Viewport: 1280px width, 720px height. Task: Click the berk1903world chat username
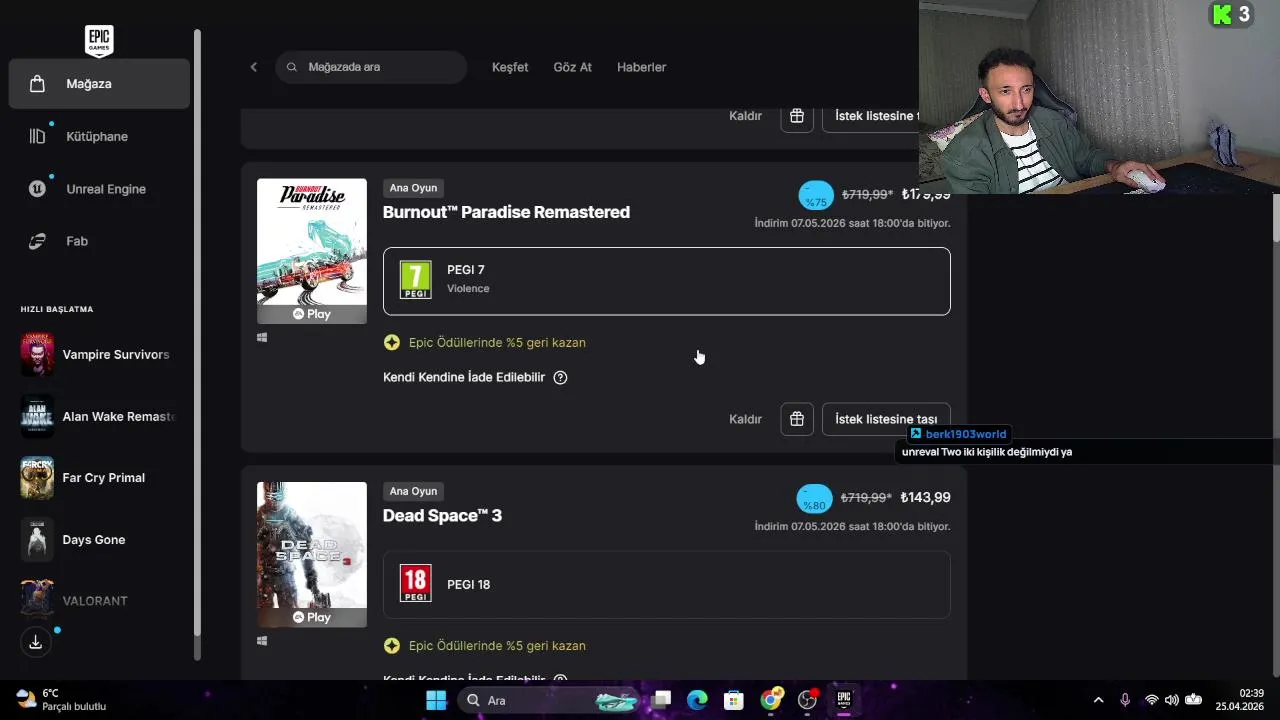(966, 434)
